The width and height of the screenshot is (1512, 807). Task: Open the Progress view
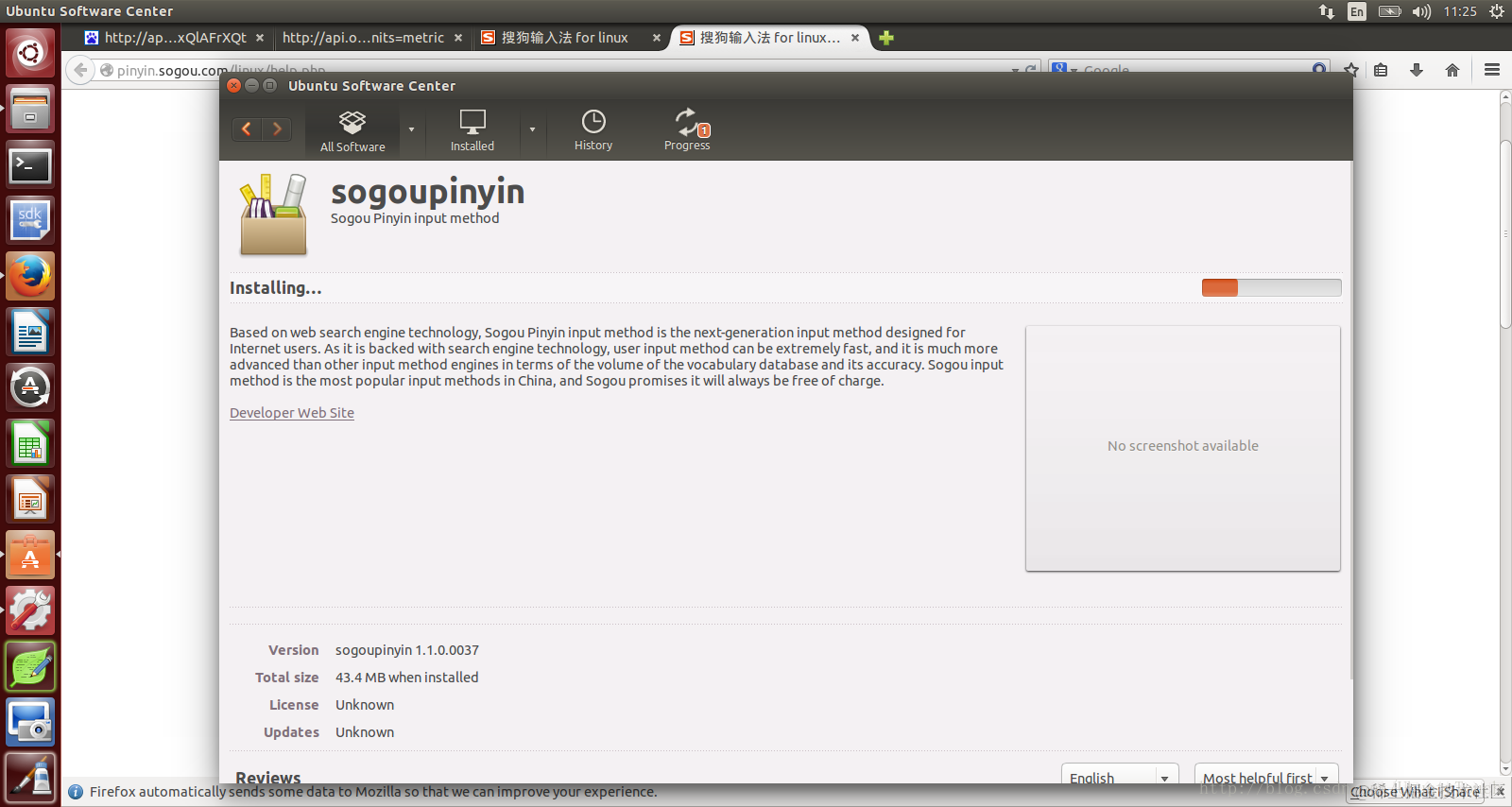click(687, 130)
